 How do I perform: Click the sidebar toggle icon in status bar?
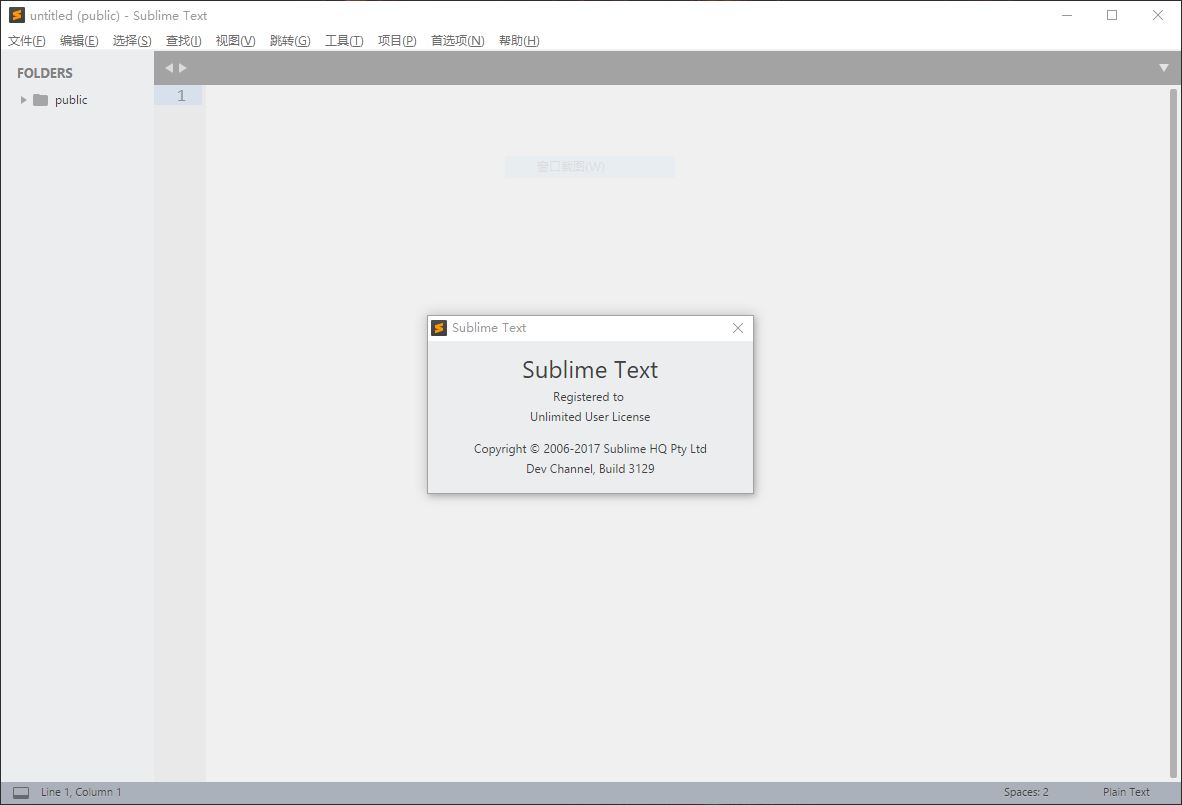pos(20,792)
